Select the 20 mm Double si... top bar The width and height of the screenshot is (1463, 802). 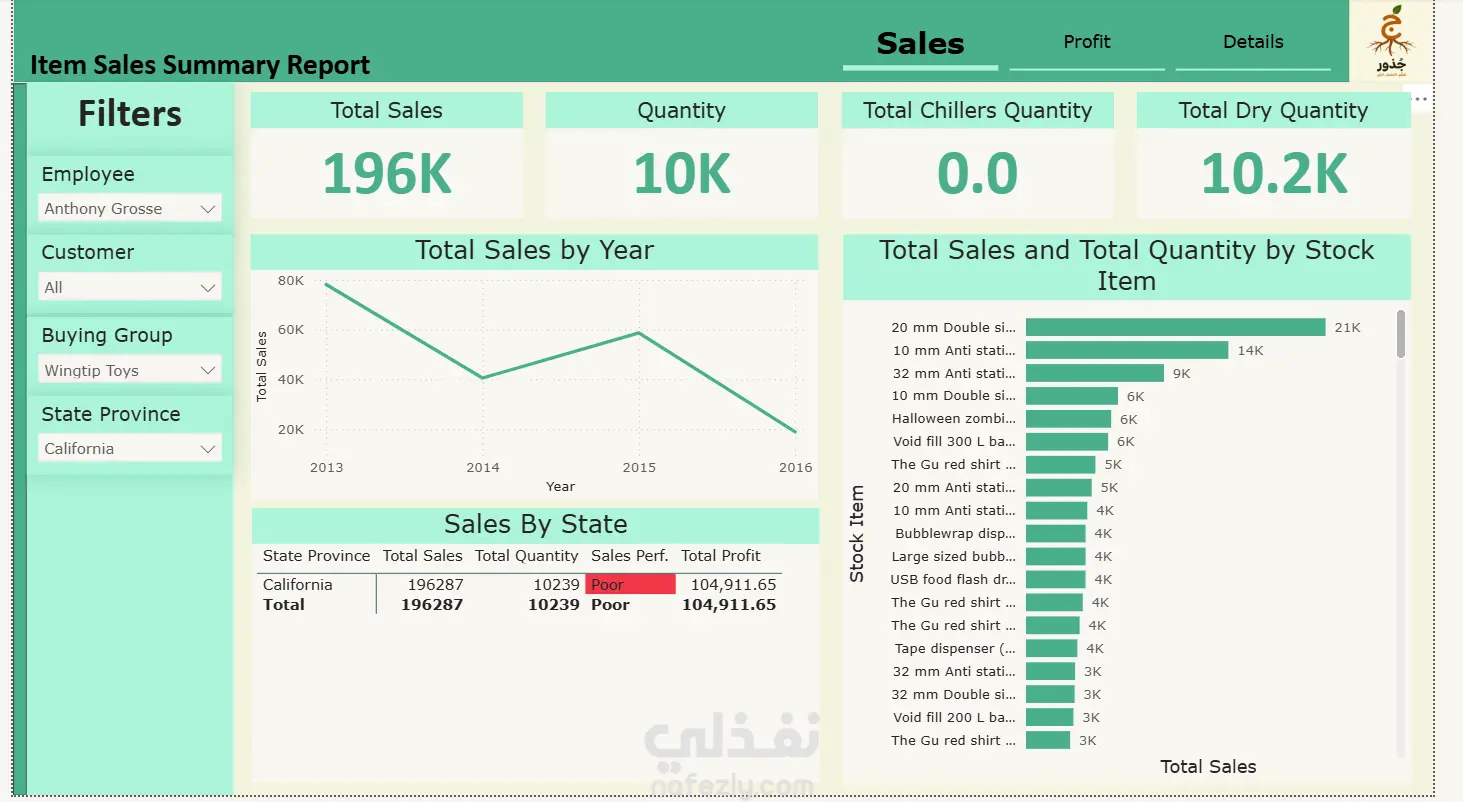pos(1175,327)
